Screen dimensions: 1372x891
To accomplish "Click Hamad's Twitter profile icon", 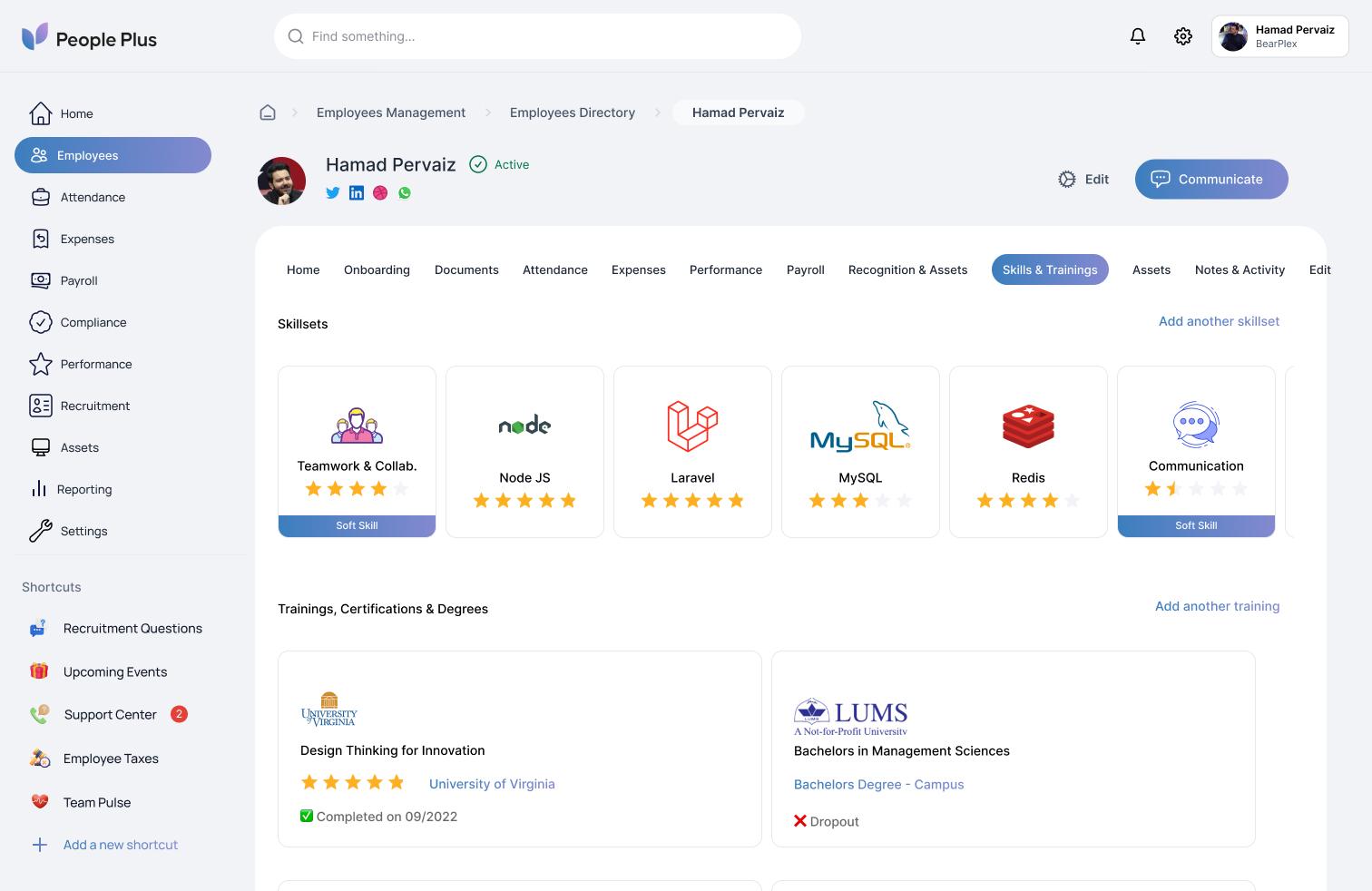I will 333,192.
